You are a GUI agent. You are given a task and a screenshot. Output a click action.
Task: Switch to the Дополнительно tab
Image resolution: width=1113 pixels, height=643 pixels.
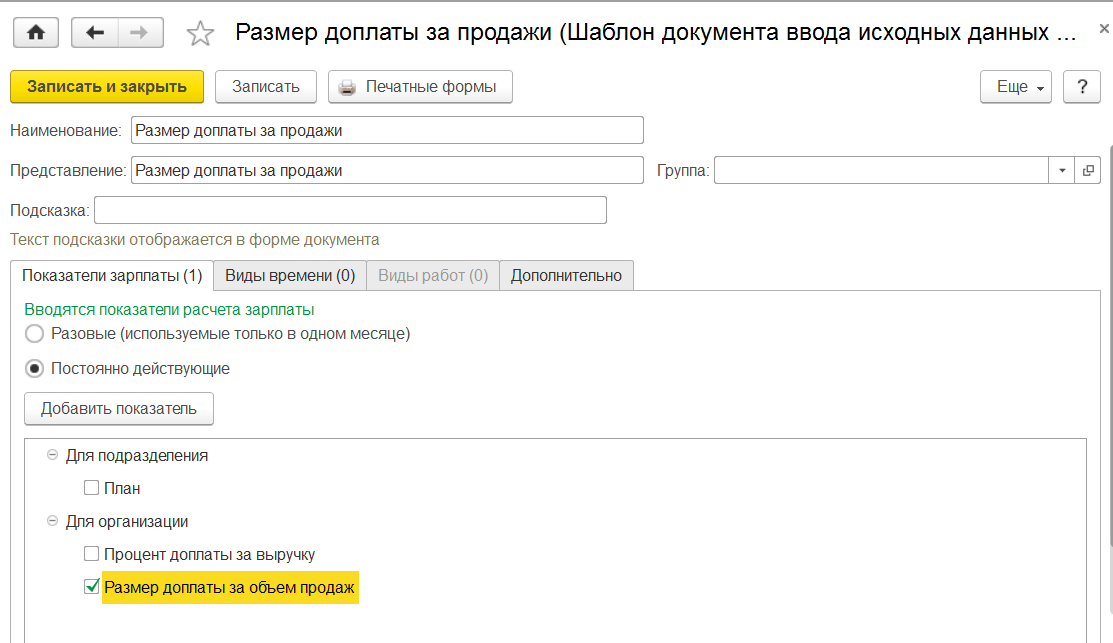(566, 275)
